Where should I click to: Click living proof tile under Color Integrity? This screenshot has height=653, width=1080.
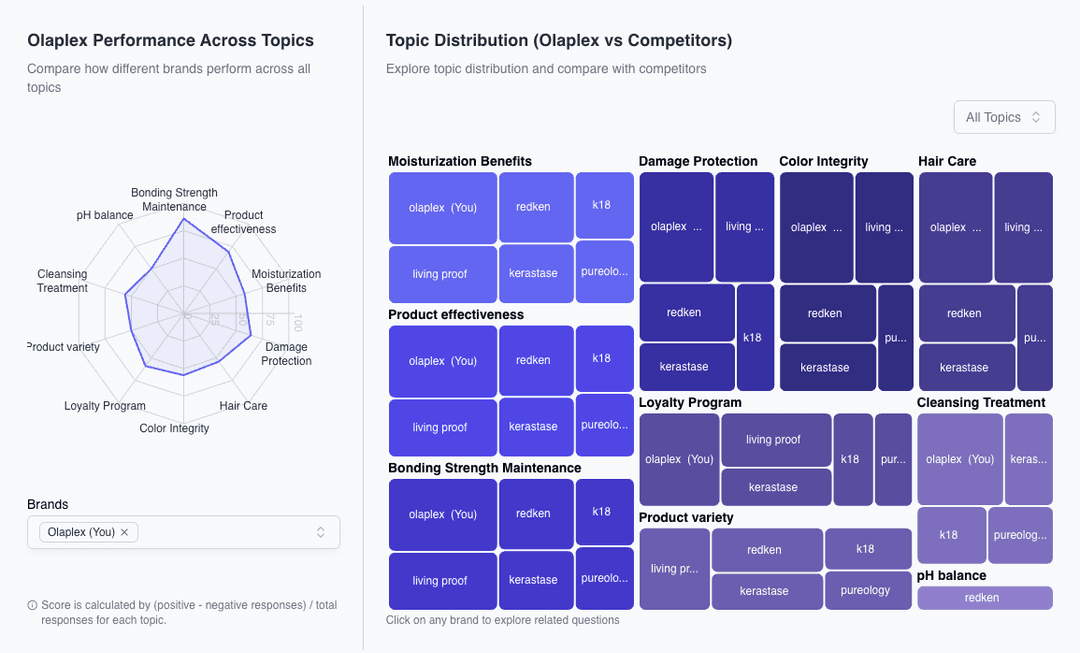point(884,226)
